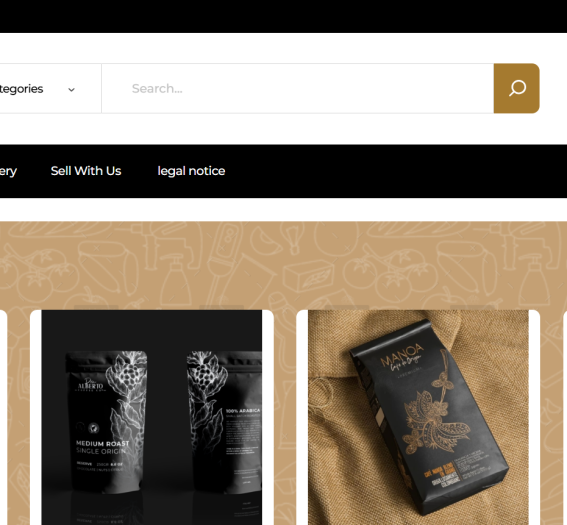Click the Medium Roast Single Origin pouch label
This screenshot has width=567, height=525.
103,447
